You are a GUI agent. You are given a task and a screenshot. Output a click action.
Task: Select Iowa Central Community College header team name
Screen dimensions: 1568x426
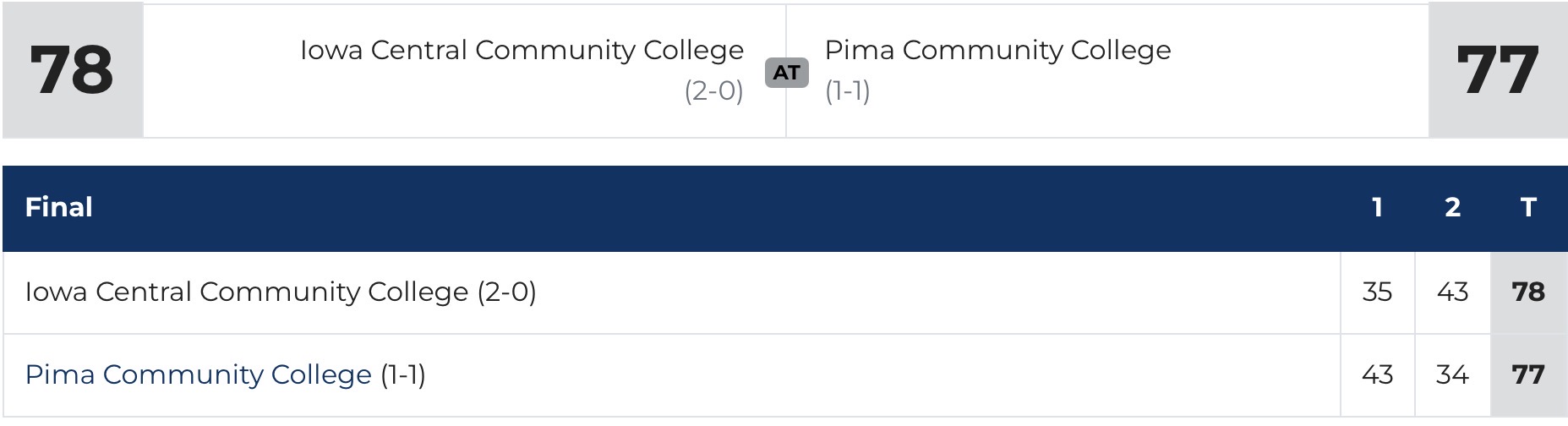point(522,50)
